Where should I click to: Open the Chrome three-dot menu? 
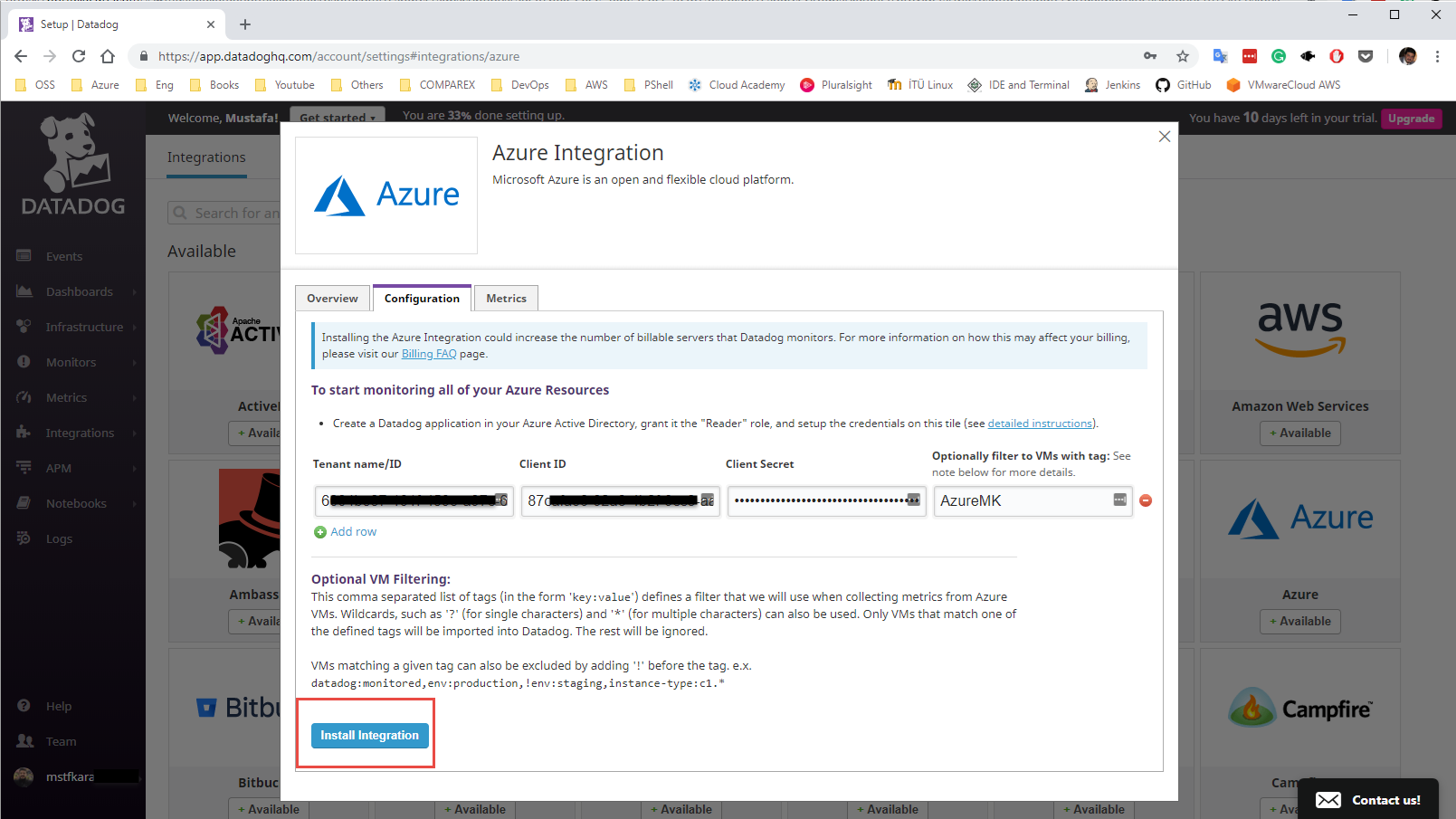click(1437, 56)
